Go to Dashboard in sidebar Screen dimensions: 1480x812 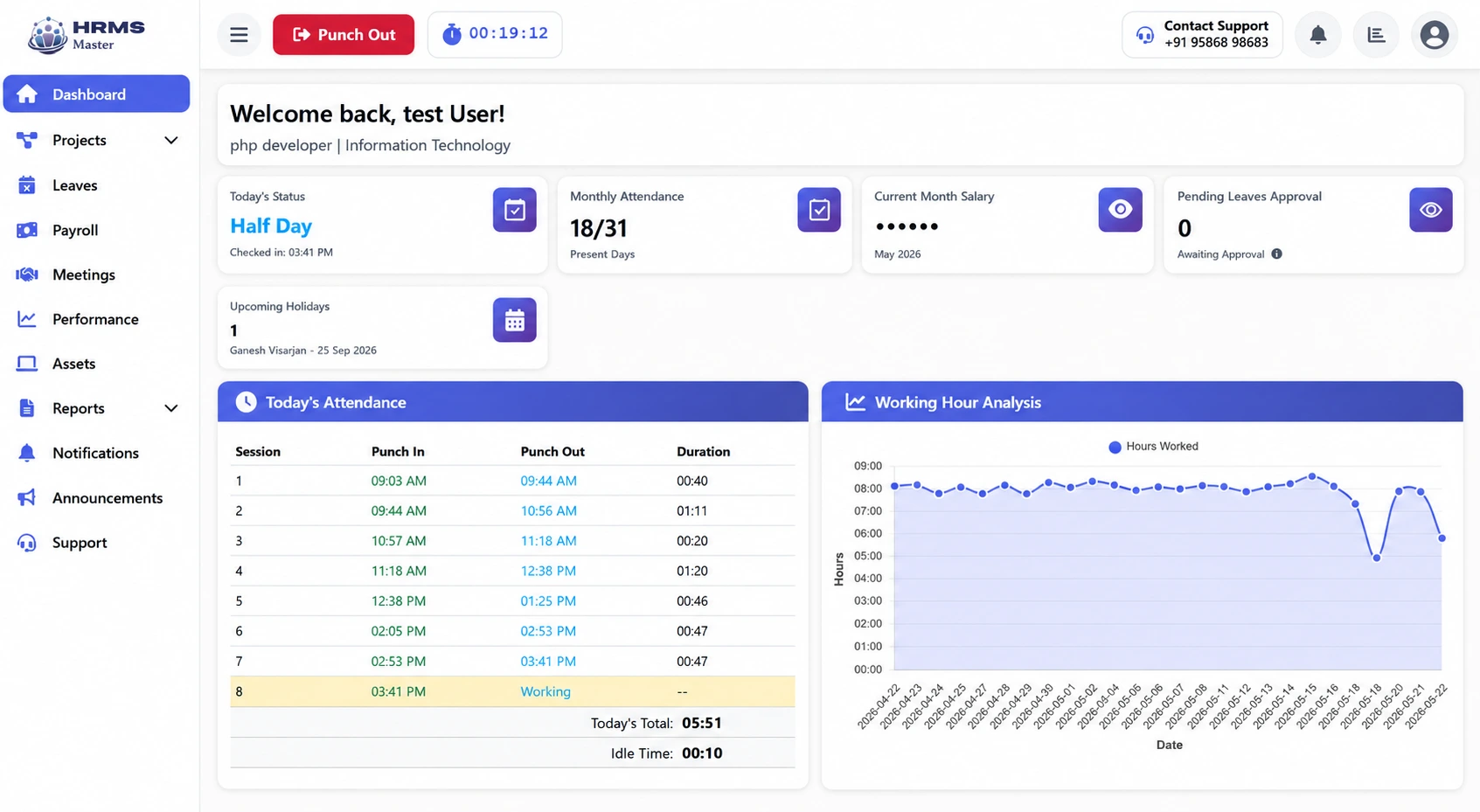point(96,94)
